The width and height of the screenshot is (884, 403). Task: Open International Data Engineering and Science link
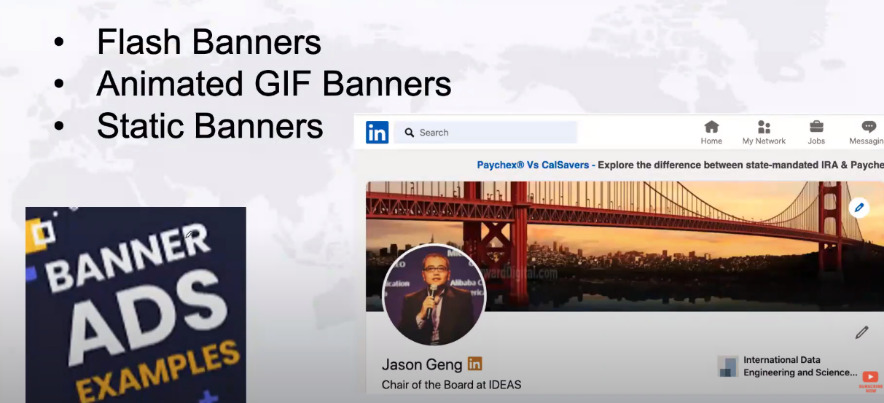click(801, 366)
